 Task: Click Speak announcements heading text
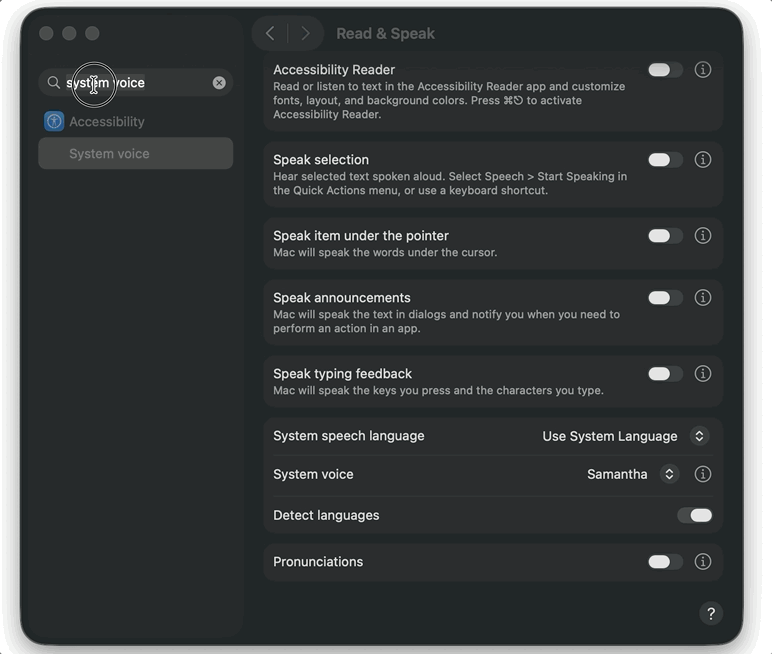tap(342, 297)
